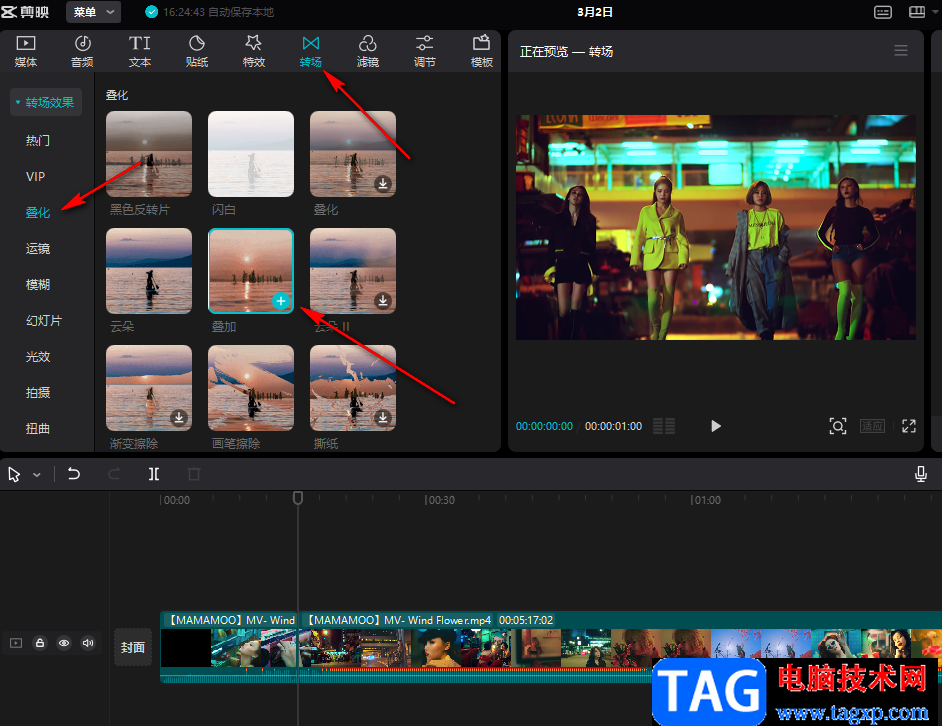Open the 调节 adjustment panel
This screenshot has width=942, height=726.
pos(424,51)
